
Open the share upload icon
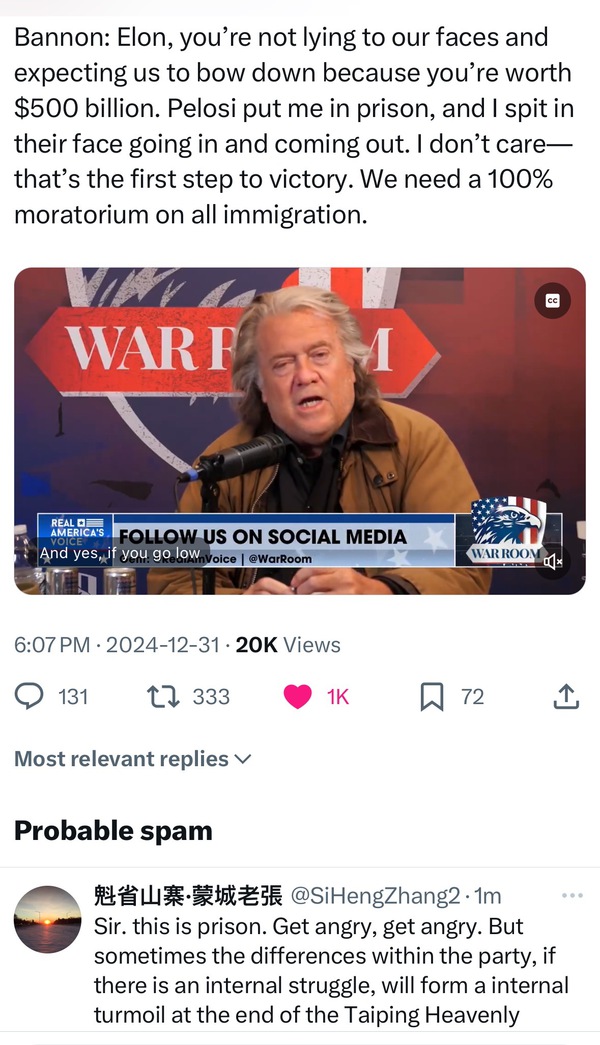click(566, 696)
